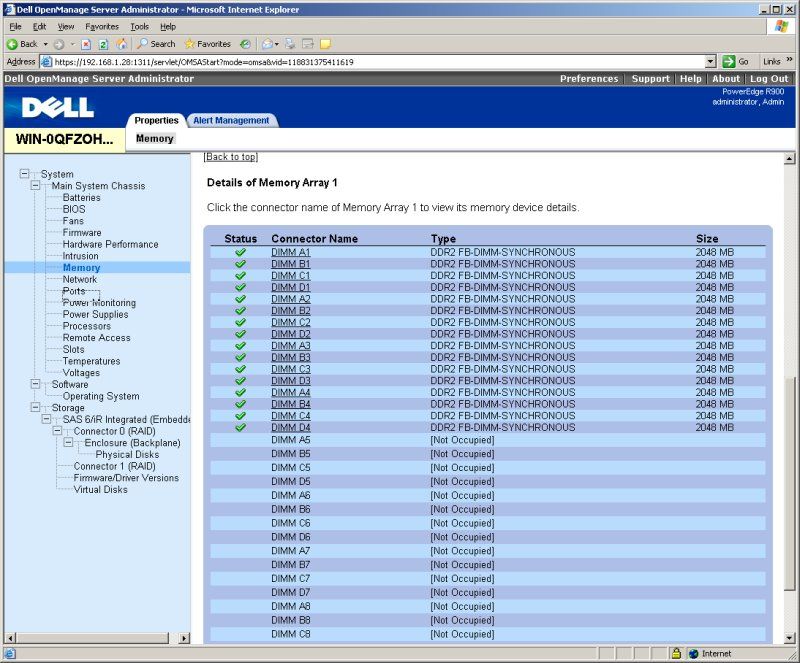Select Temperatures in the tree
Image resolution: width=800 pixels, height=663 pixels.
pos(91,361)
